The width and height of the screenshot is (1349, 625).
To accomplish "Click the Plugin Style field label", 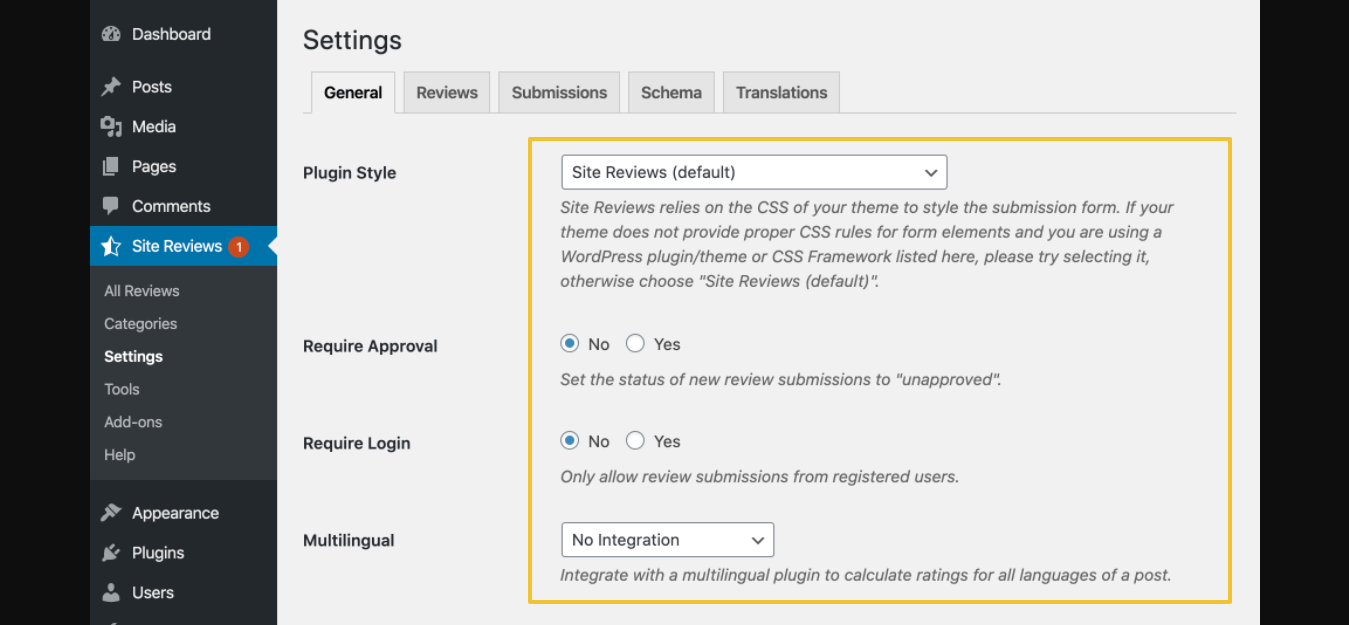I will coord(349,173).
